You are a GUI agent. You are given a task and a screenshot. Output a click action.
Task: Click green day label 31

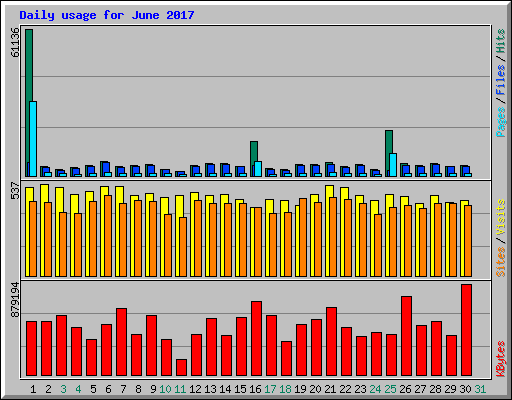(480, 389)
